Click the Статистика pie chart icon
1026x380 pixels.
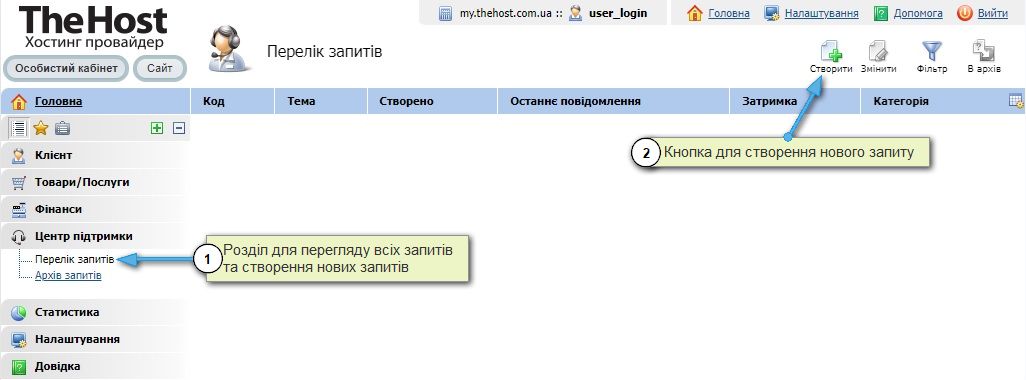pos(19,313)
